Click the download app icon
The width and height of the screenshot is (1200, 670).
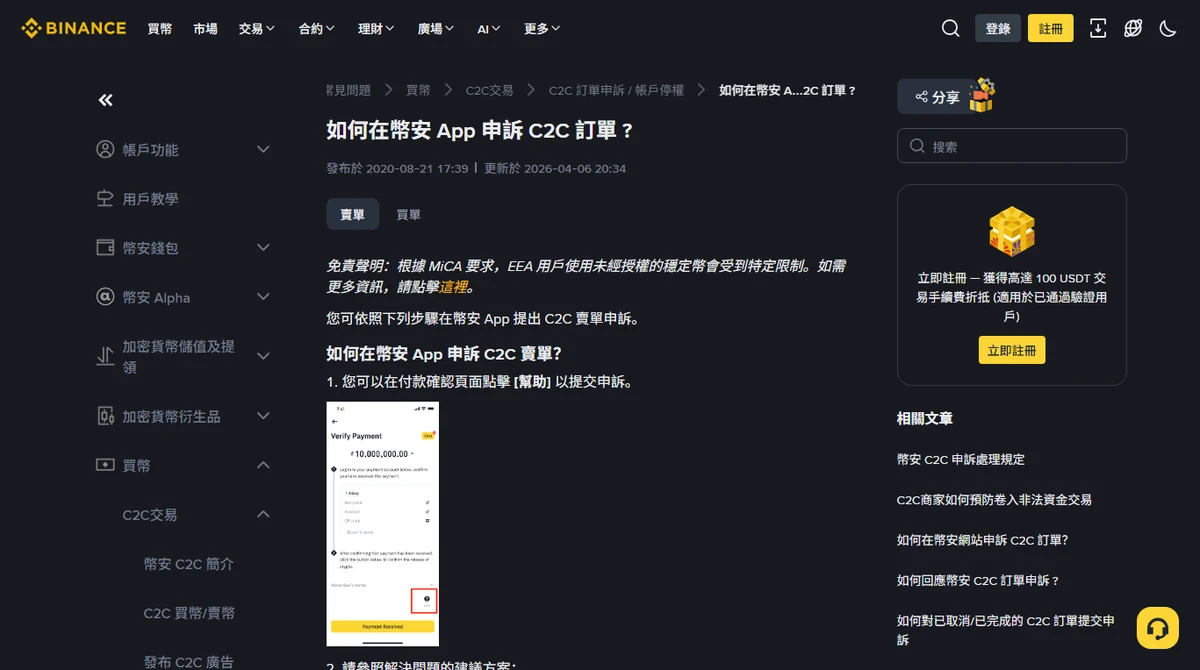tap(1098, 28)
